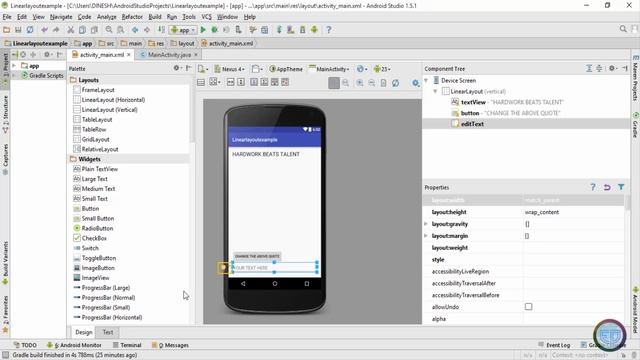Click the Palette vertical scrollbar
The width and height of the screenshot is (640, 360).
click(192, 110)
